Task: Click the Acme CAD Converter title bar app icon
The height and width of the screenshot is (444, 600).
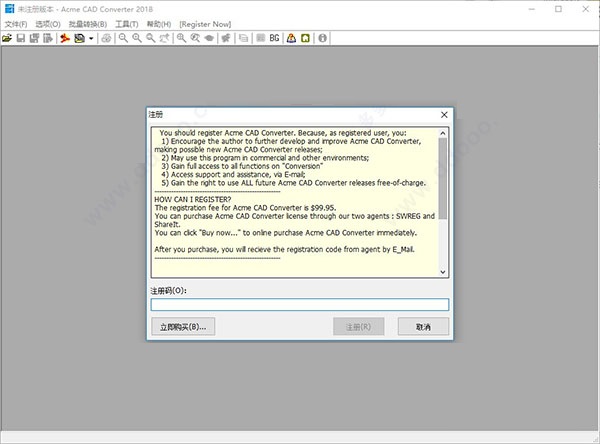Action: [9, 9]
